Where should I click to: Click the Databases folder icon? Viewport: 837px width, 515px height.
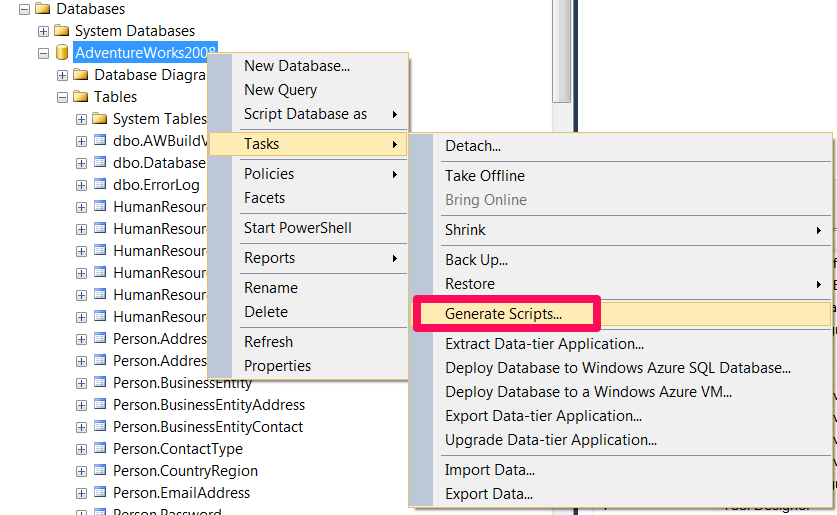(42, 9)
